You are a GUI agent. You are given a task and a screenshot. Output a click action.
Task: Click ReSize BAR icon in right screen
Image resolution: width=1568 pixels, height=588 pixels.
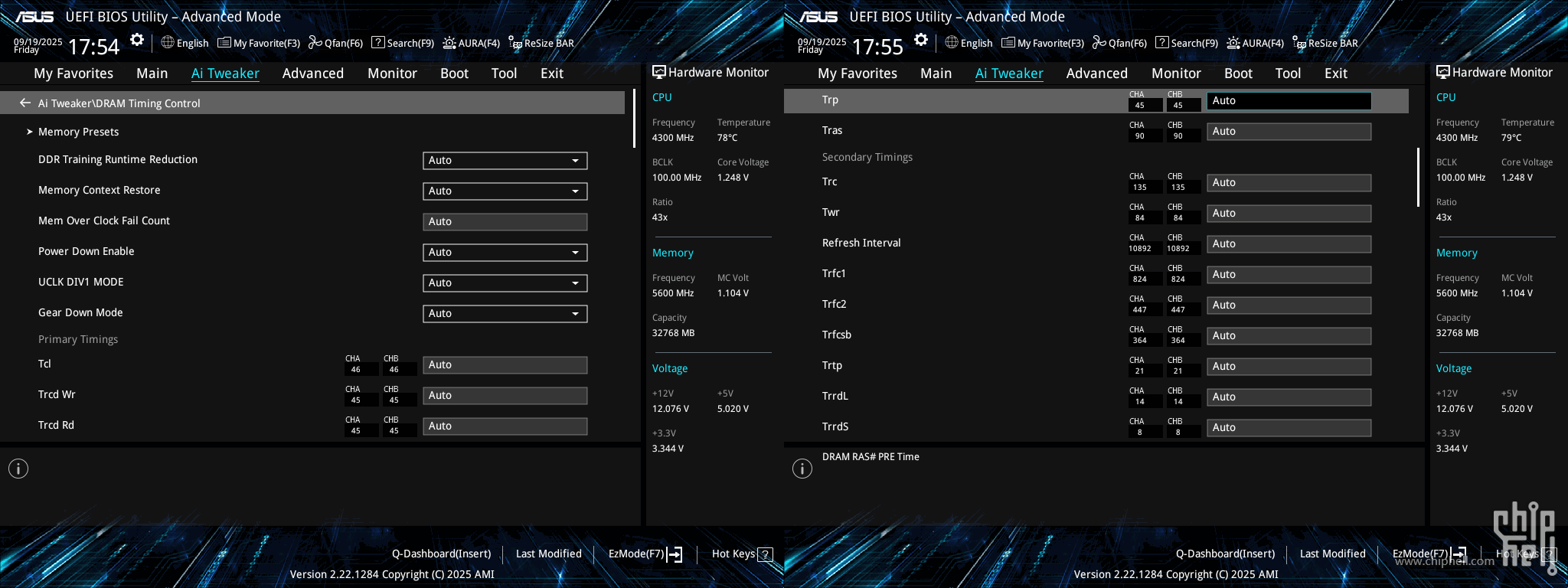point(1325,43)
